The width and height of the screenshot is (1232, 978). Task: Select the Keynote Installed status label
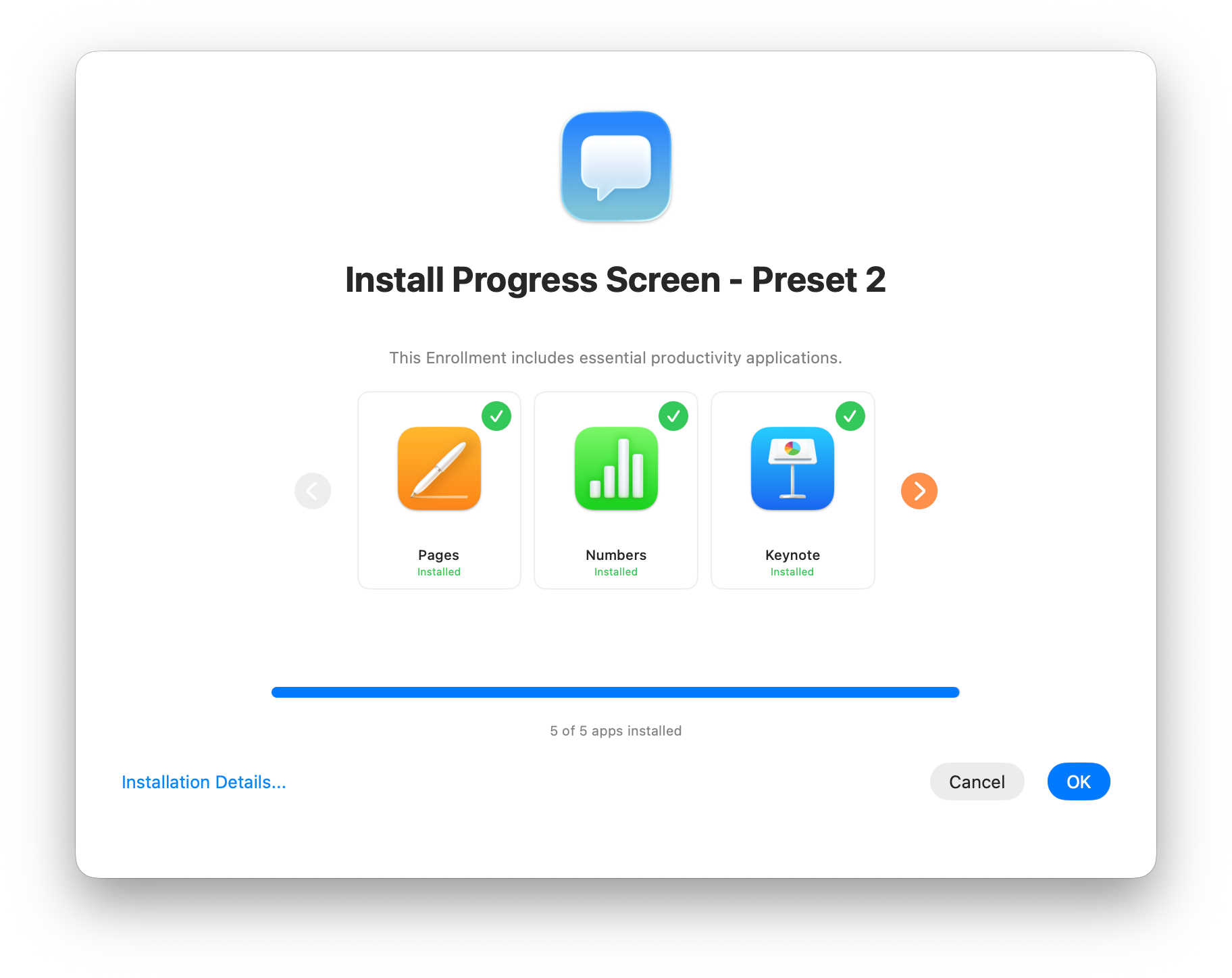point(792,572)
